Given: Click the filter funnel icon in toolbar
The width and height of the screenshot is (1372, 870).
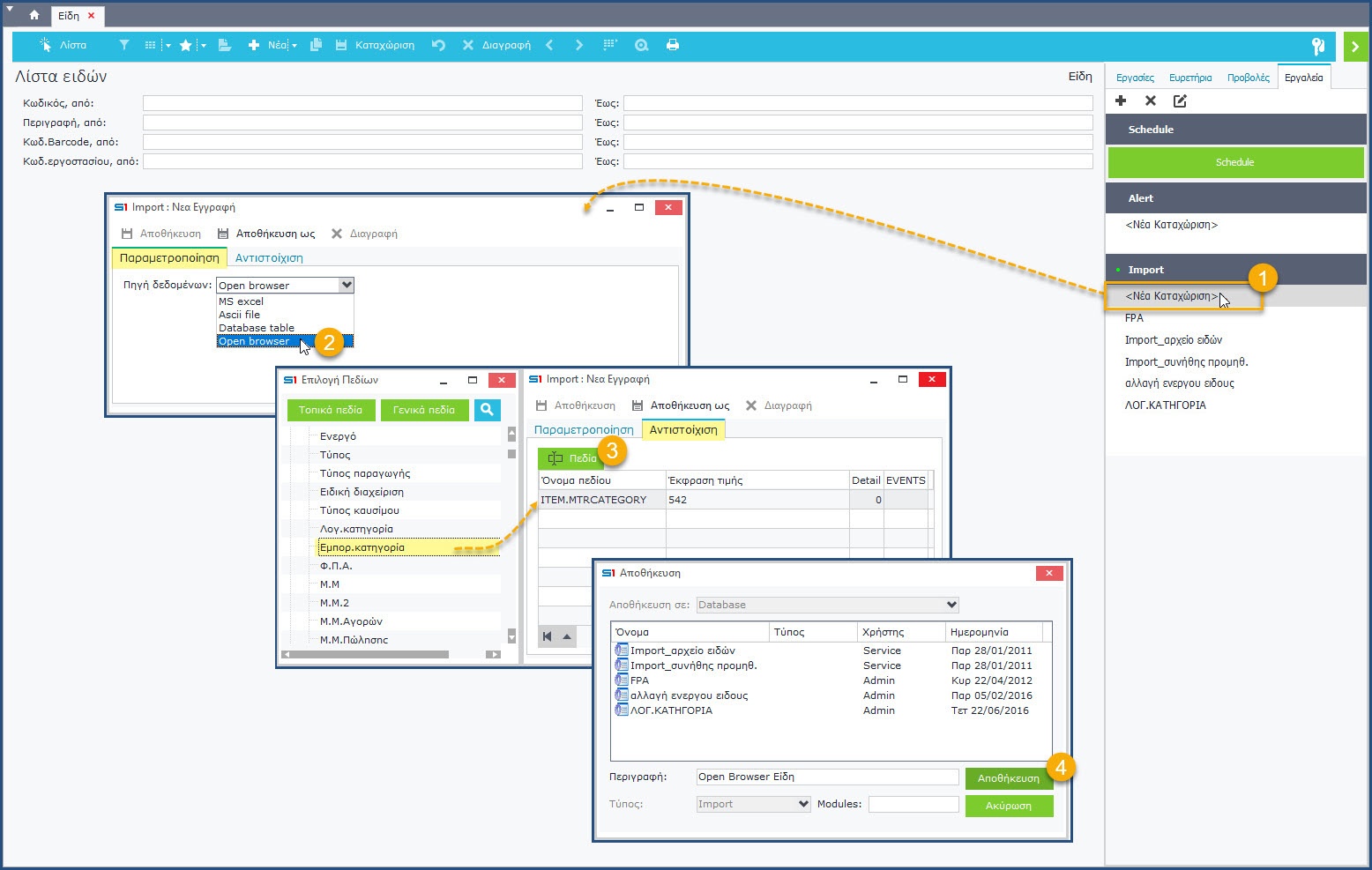Looking at the screenshot, I should (x=124, y=45).
